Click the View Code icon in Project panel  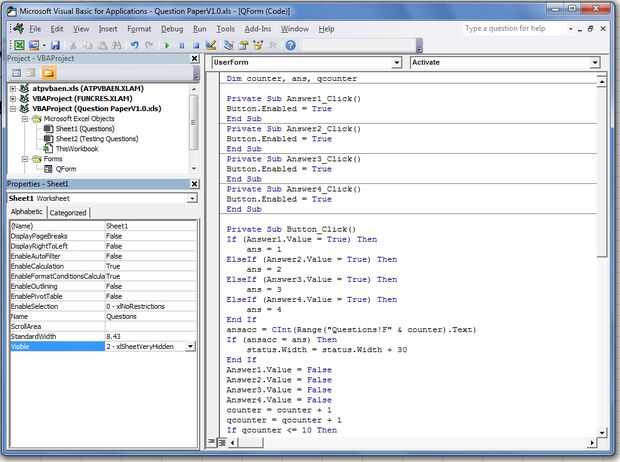16,75
